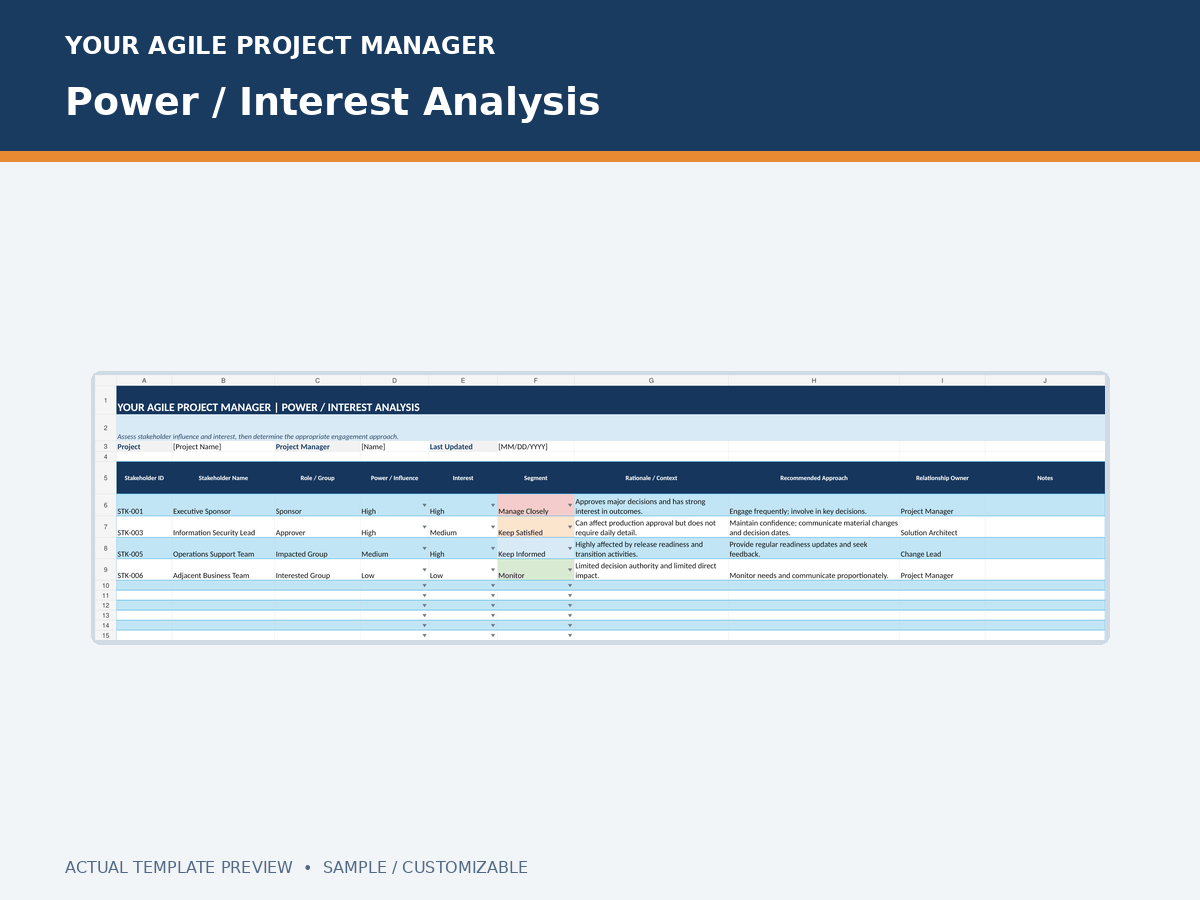The width and height of the screenshot is (1200, 900).
Task: Click the Role / Group column heading
Action: (x=318, y=478)
